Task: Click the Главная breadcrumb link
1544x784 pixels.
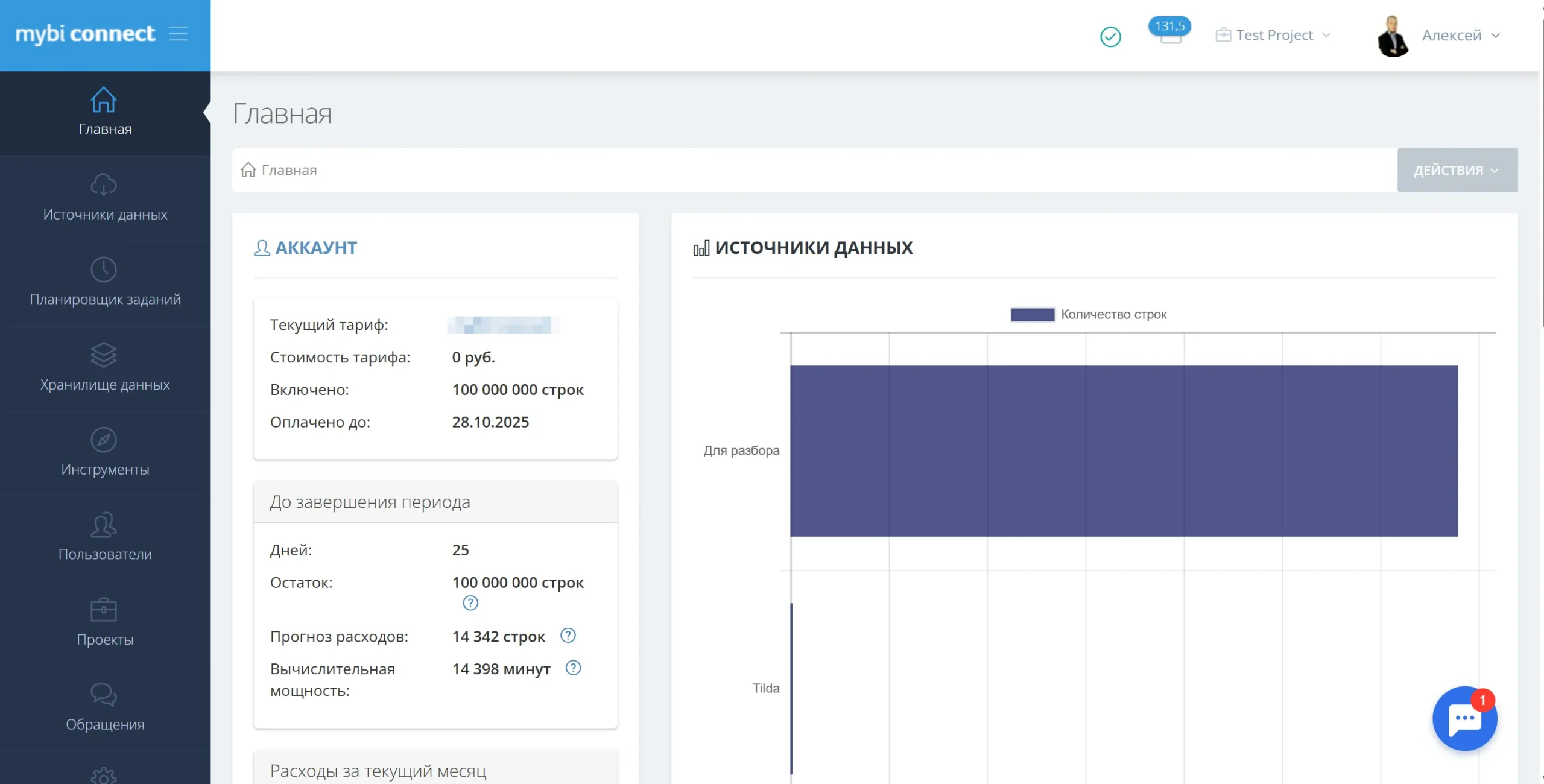Action: pyautogui.click(x=289, y=170)
